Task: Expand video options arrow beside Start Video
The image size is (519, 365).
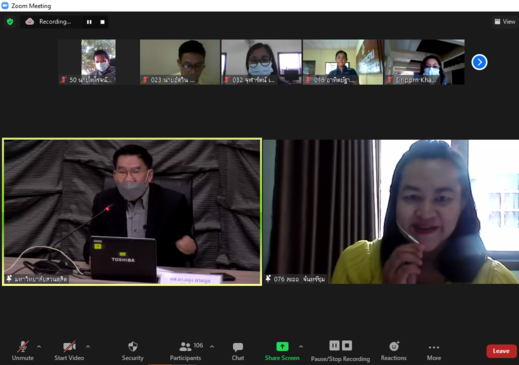Action: point(88,347)
